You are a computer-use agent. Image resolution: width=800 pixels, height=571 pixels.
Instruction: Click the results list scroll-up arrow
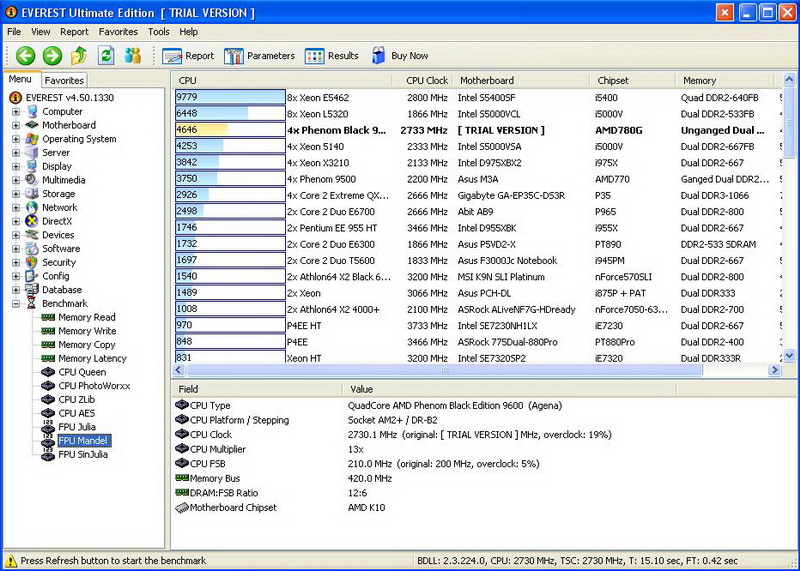(x=789, y=80)
